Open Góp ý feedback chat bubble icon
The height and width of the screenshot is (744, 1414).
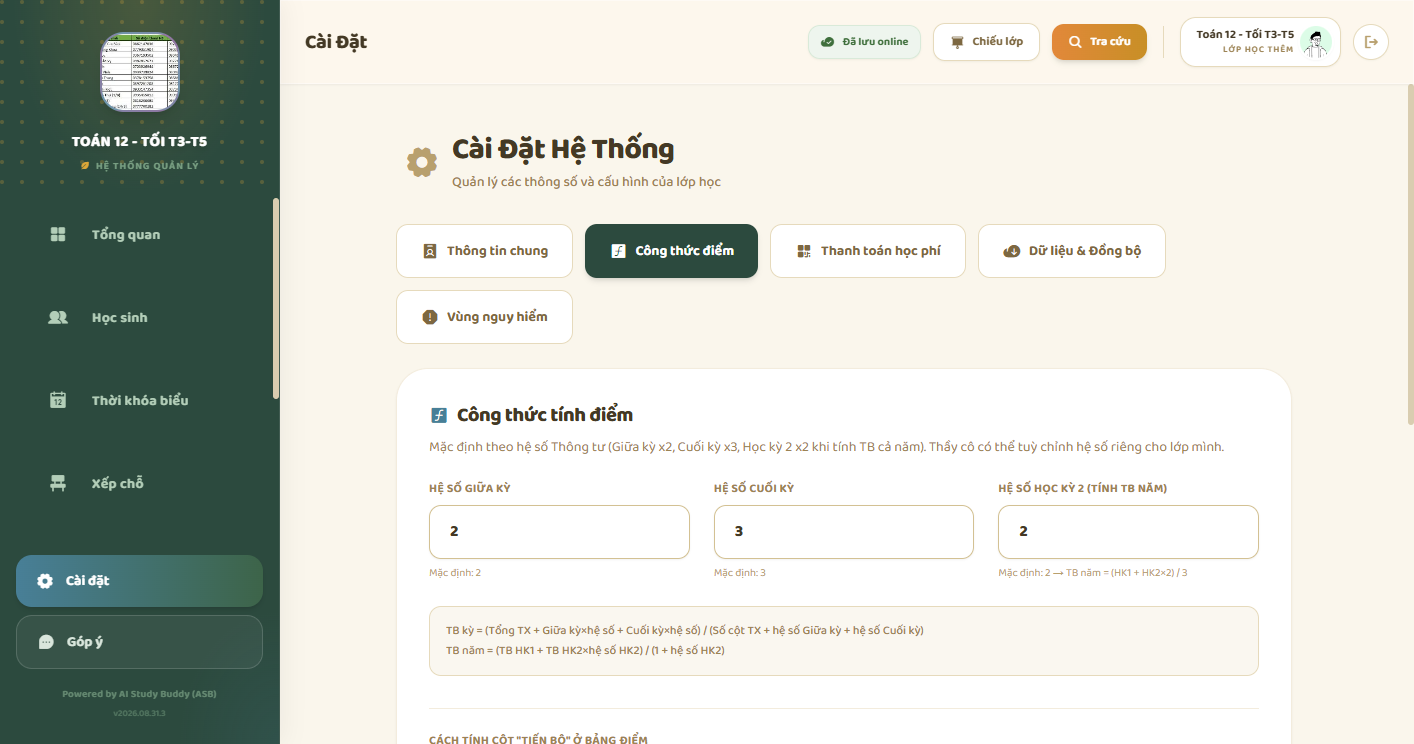46,642
